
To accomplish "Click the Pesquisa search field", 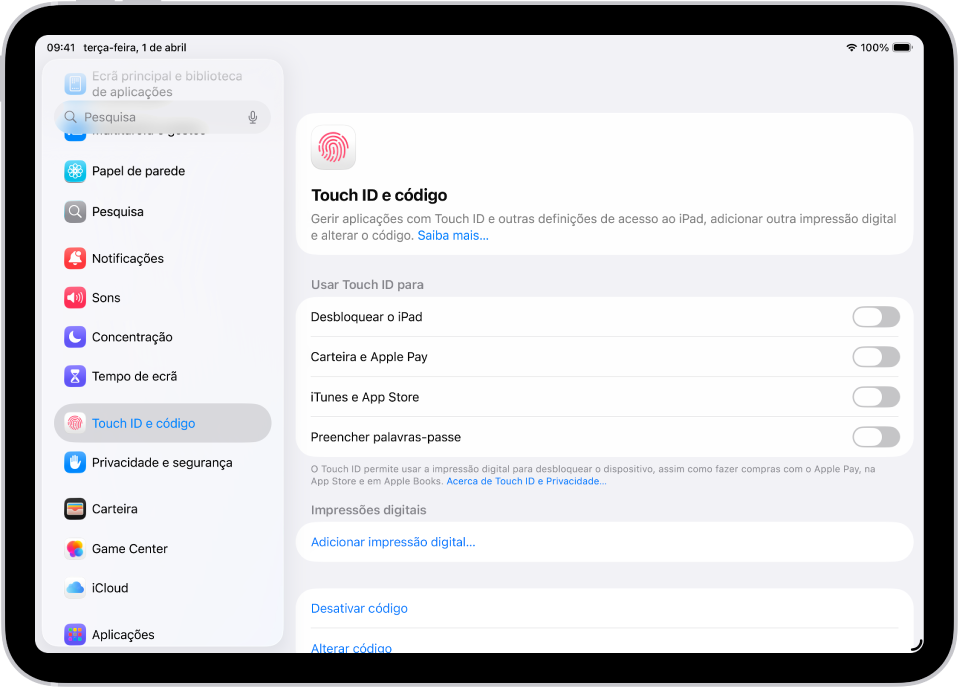I will coord(150,117).
